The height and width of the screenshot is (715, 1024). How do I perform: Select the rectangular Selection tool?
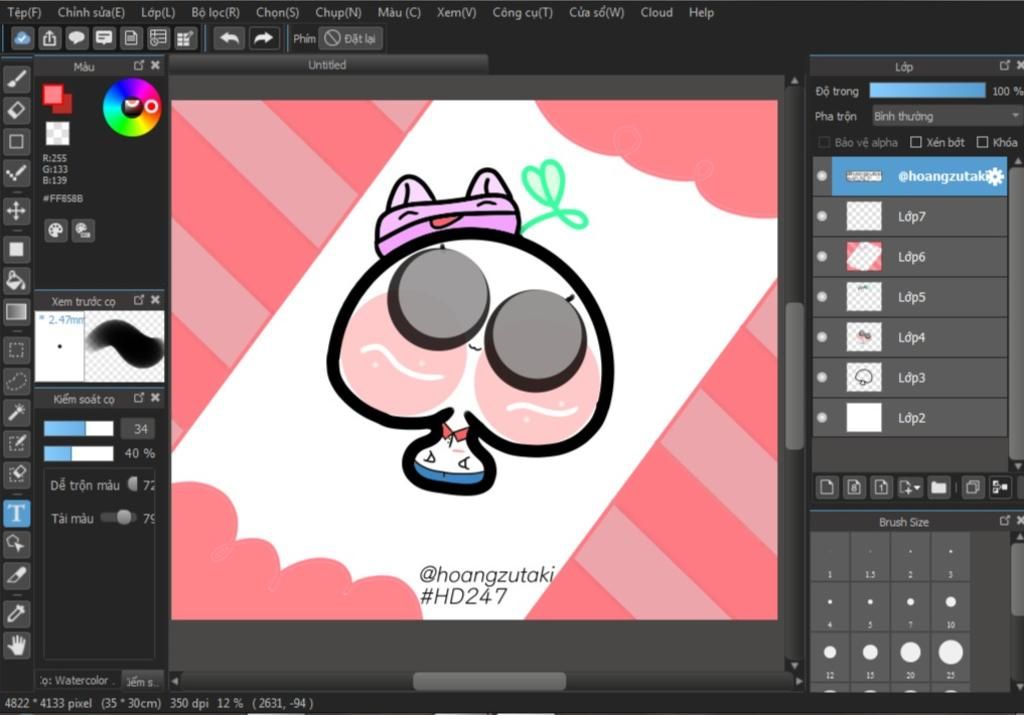16,351
